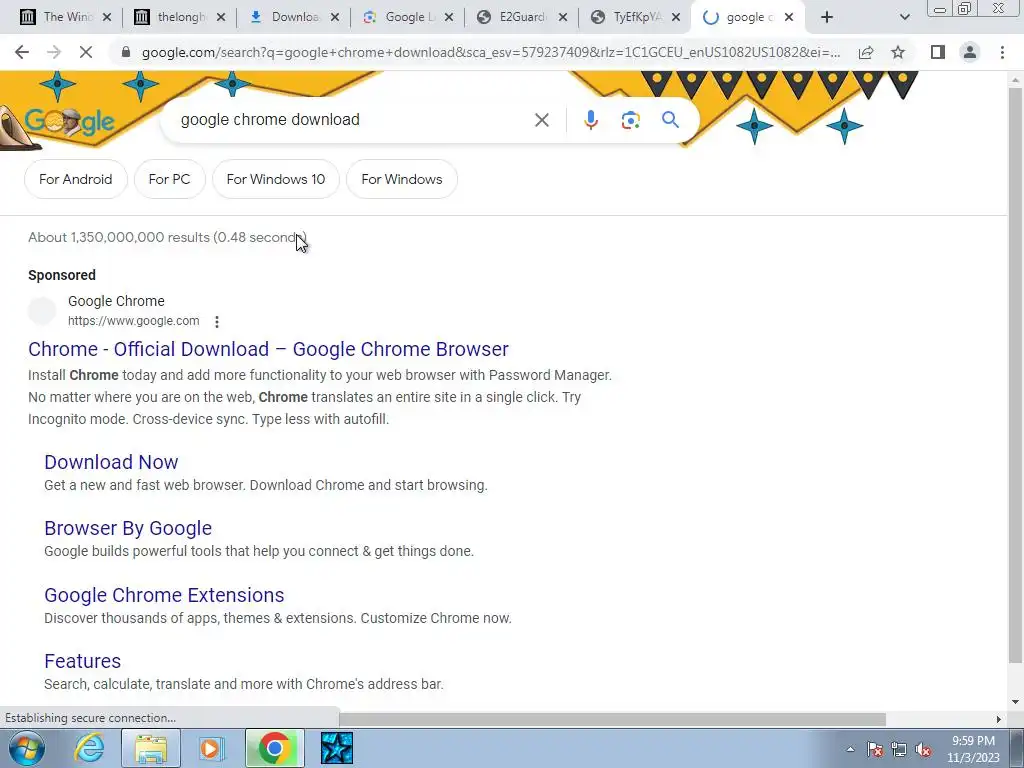Image resolution: width=1024 pixels, height=768 pixels.
Task: Open the Browser By Google sitelink
Action: point(128,528)
